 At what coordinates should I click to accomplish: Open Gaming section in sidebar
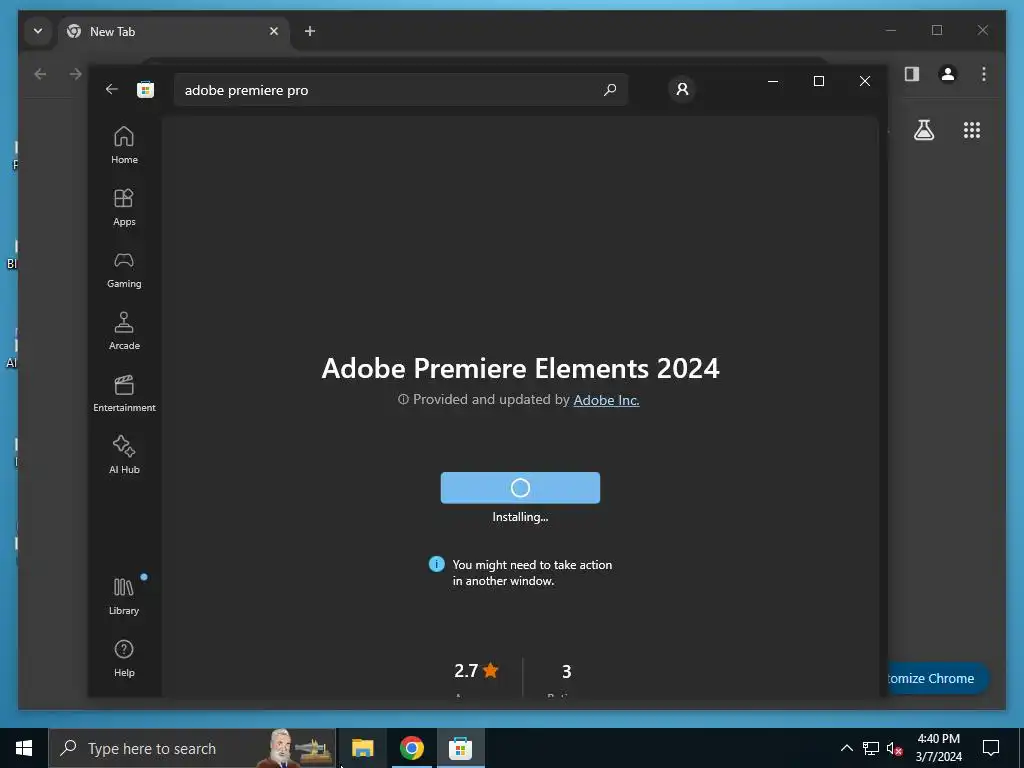click(124, 269)
